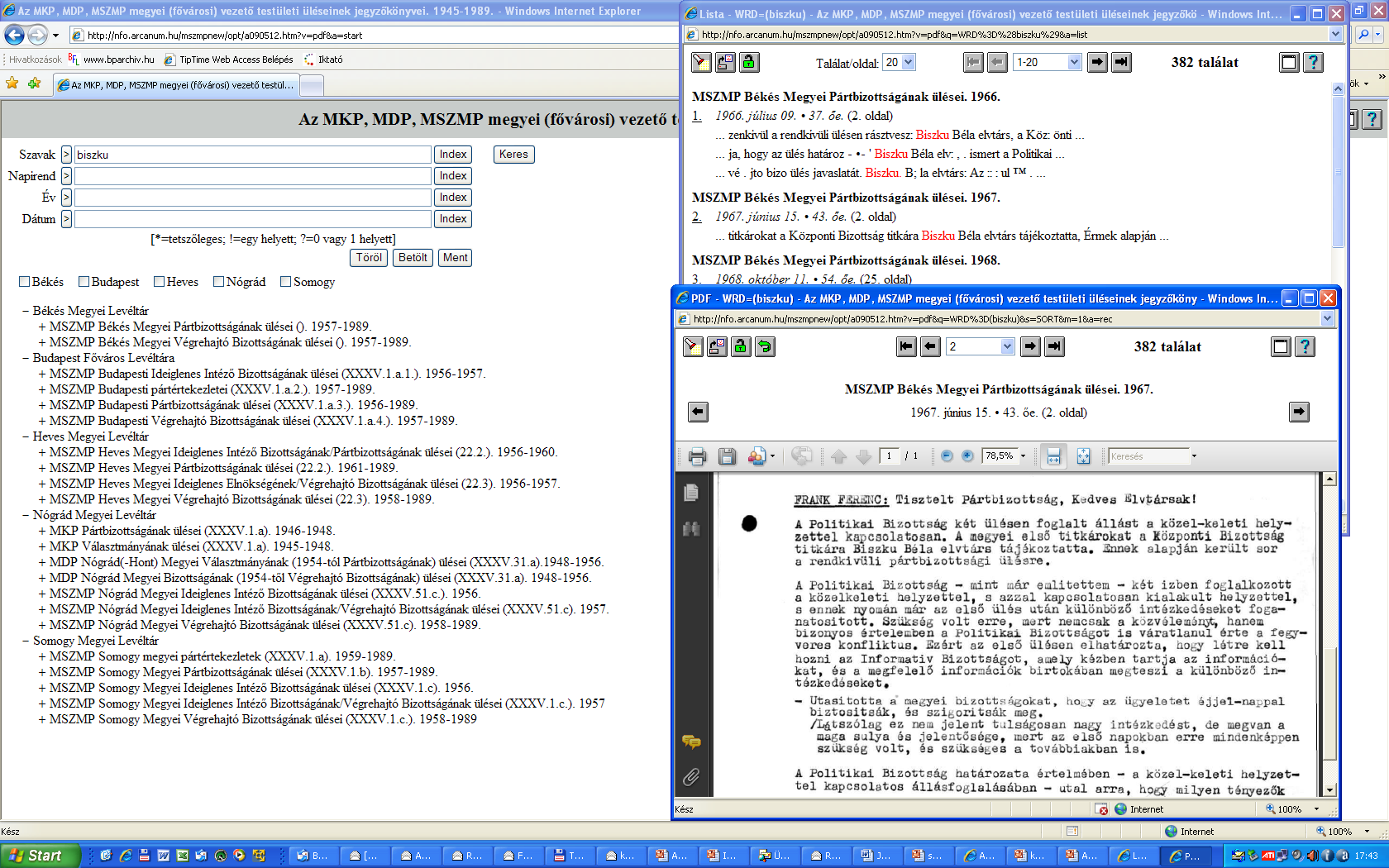The image size is (1389, 868).
Task: Click highlighter icon in PDF window toolbar
Action: point(693,346)
